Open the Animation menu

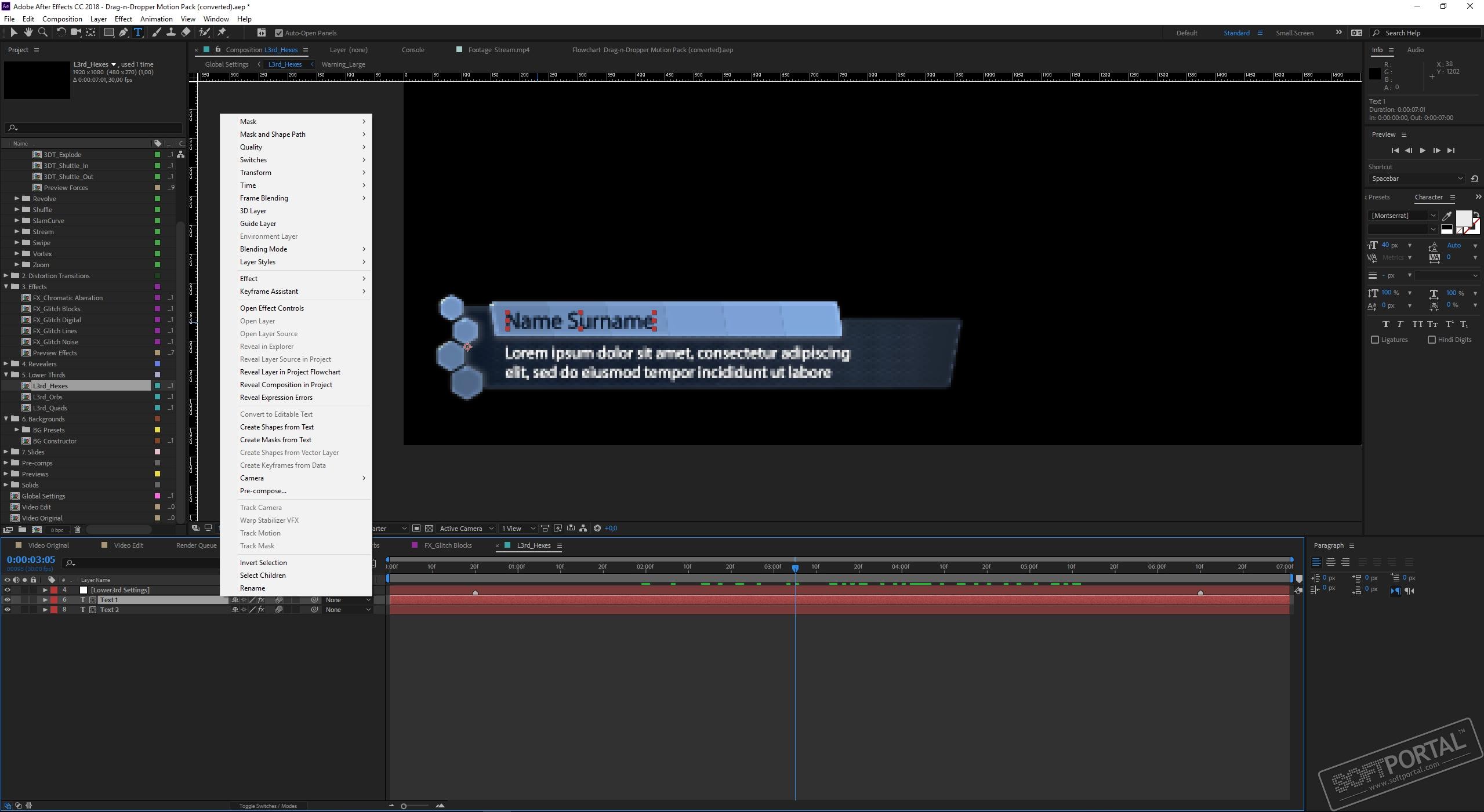tap(156, 19)
